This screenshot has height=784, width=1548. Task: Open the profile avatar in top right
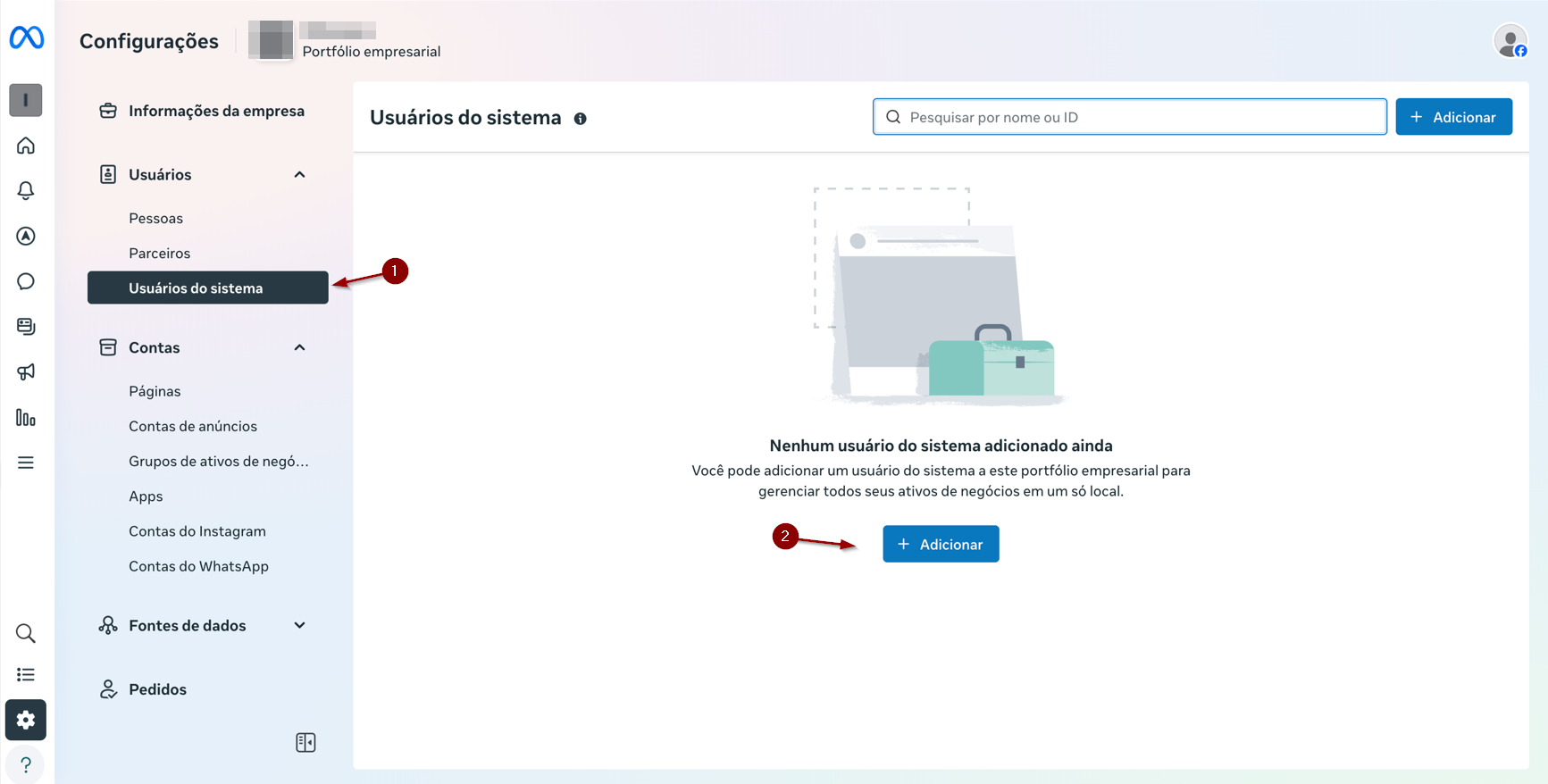coord(1510,41)
